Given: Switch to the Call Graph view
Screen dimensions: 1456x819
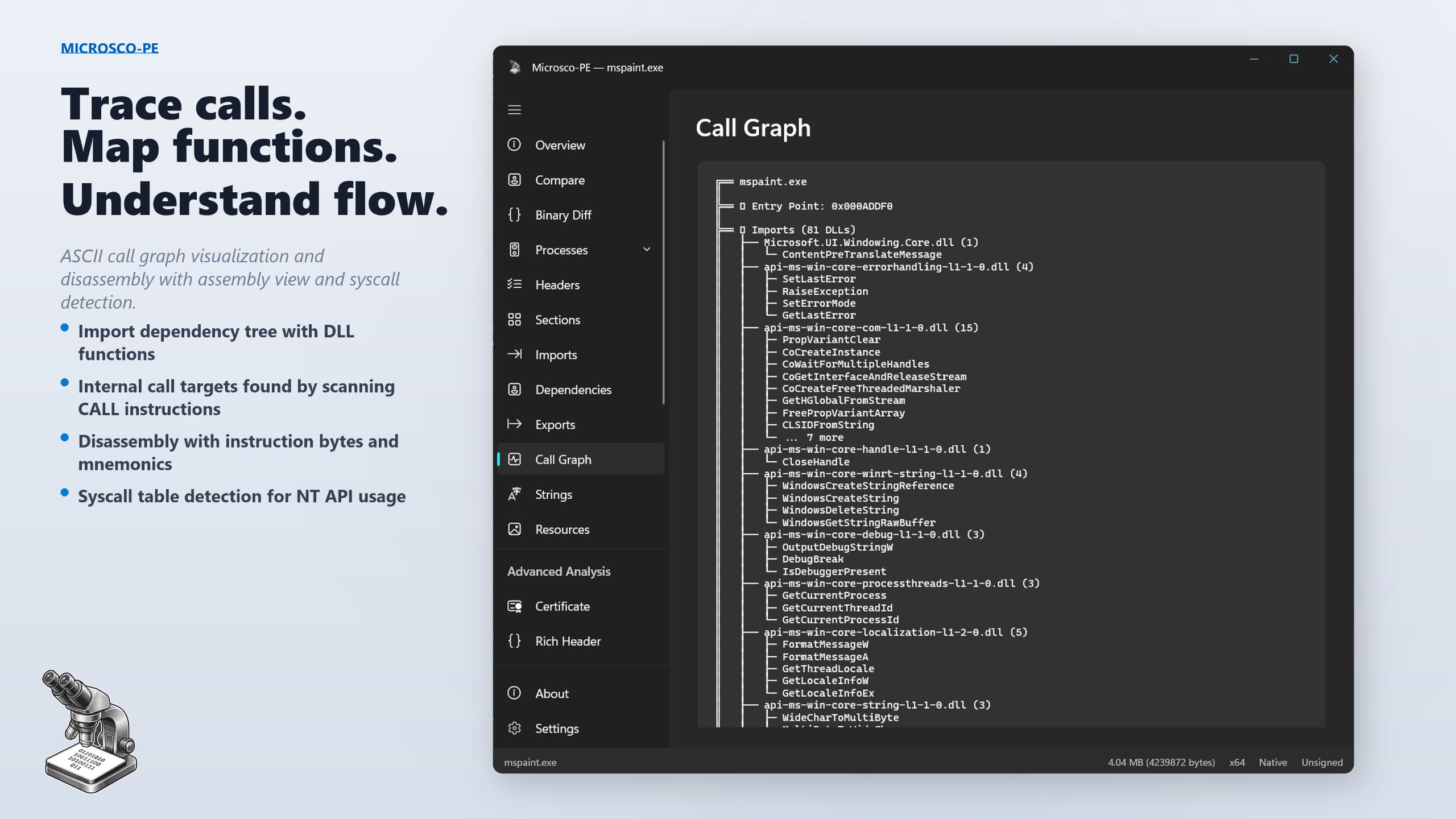Looking at the screenshot, I should 562,459.
